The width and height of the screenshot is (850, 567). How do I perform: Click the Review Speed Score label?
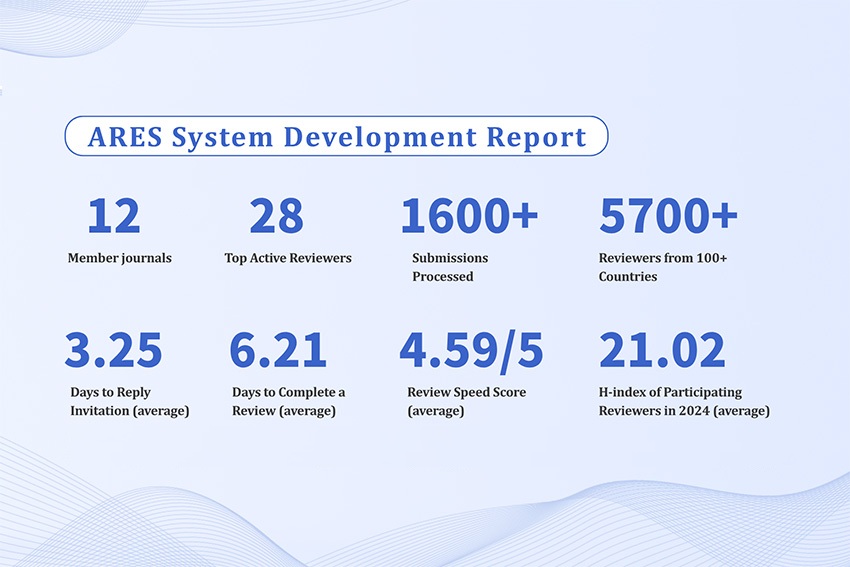click(460, 401)
